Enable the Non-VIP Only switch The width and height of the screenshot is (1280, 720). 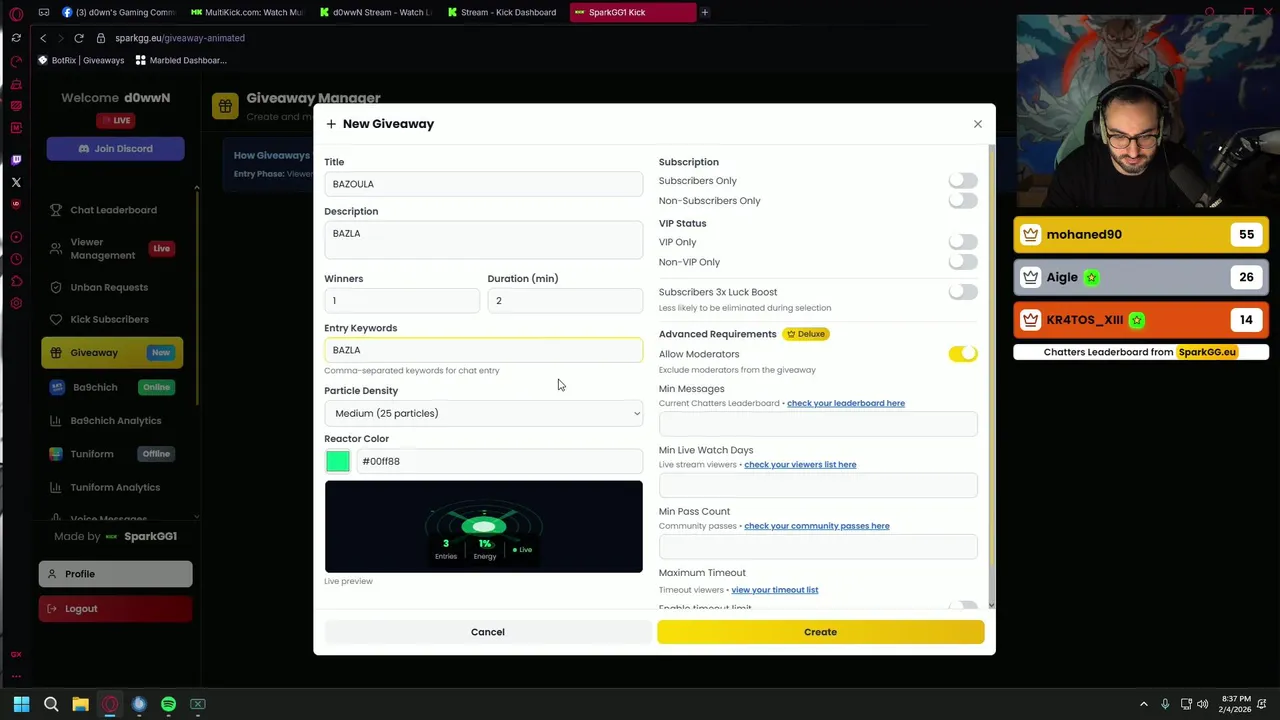pyautogui.click(x=963, y=262)
